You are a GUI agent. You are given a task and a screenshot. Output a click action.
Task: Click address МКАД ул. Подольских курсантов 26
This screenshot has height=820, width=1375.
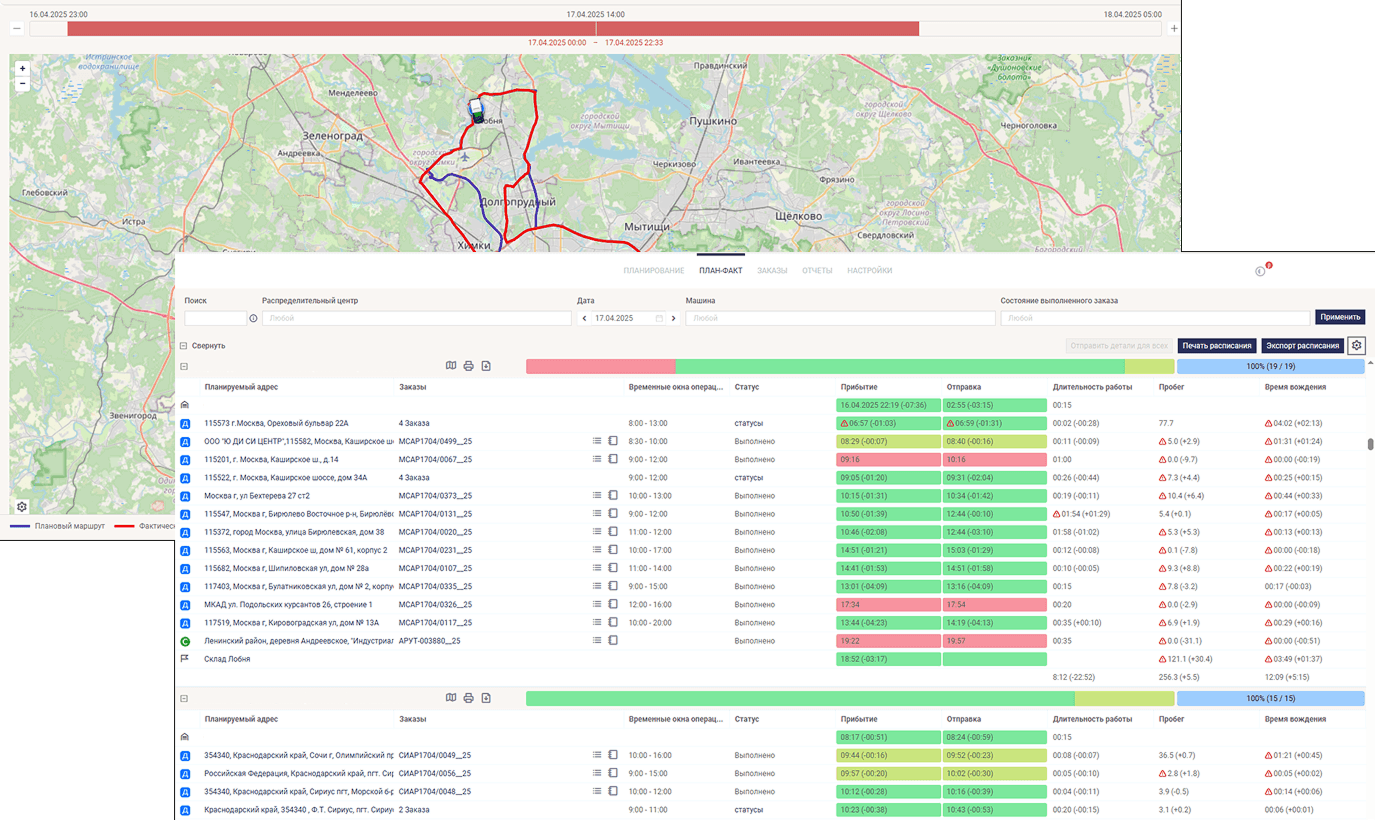288,604
